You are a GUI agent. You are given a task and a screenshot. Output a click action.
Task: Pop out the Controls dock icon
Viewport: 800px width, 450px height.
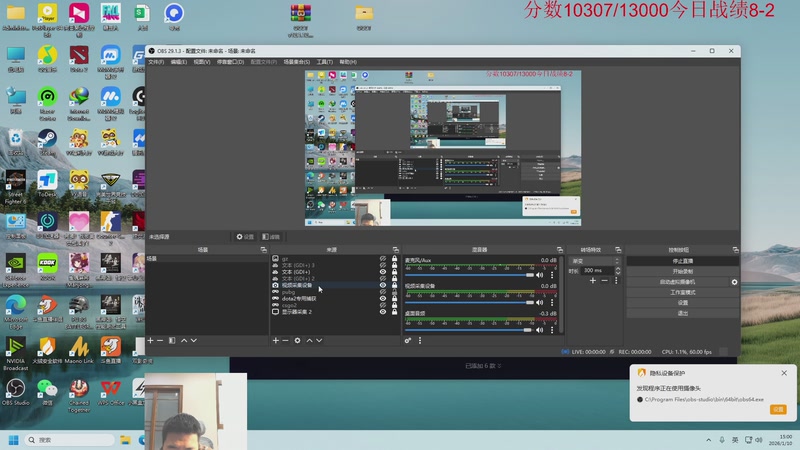point(735,250)
